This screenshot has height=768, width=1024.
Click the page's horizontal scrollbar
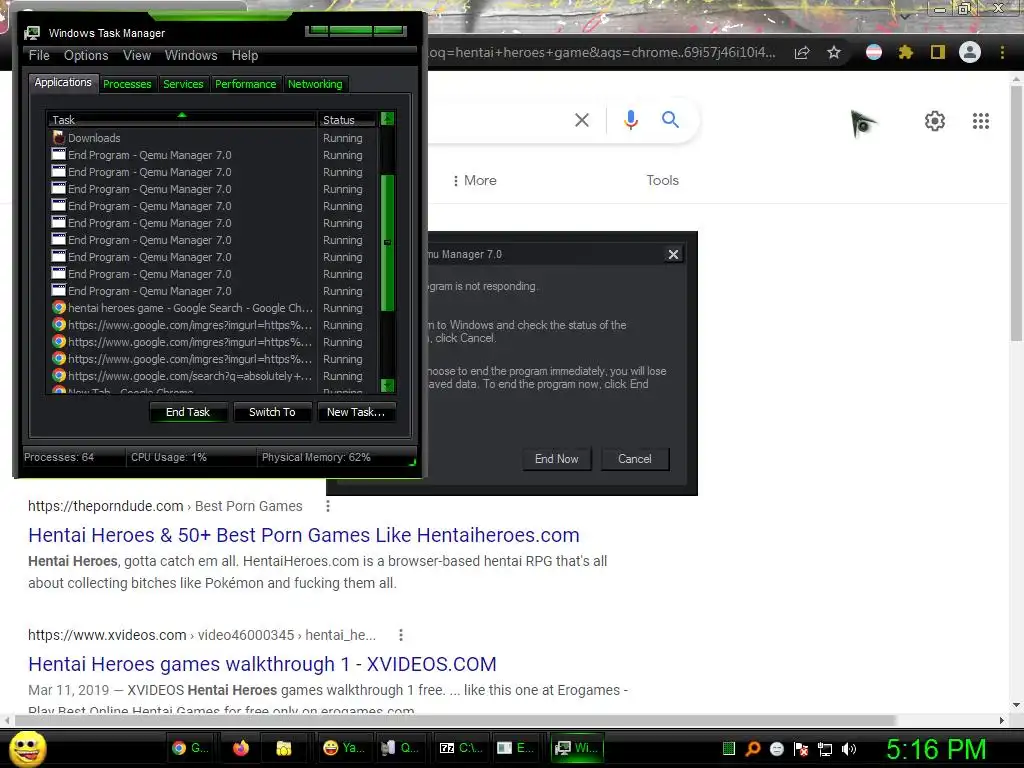click(455, 720)
